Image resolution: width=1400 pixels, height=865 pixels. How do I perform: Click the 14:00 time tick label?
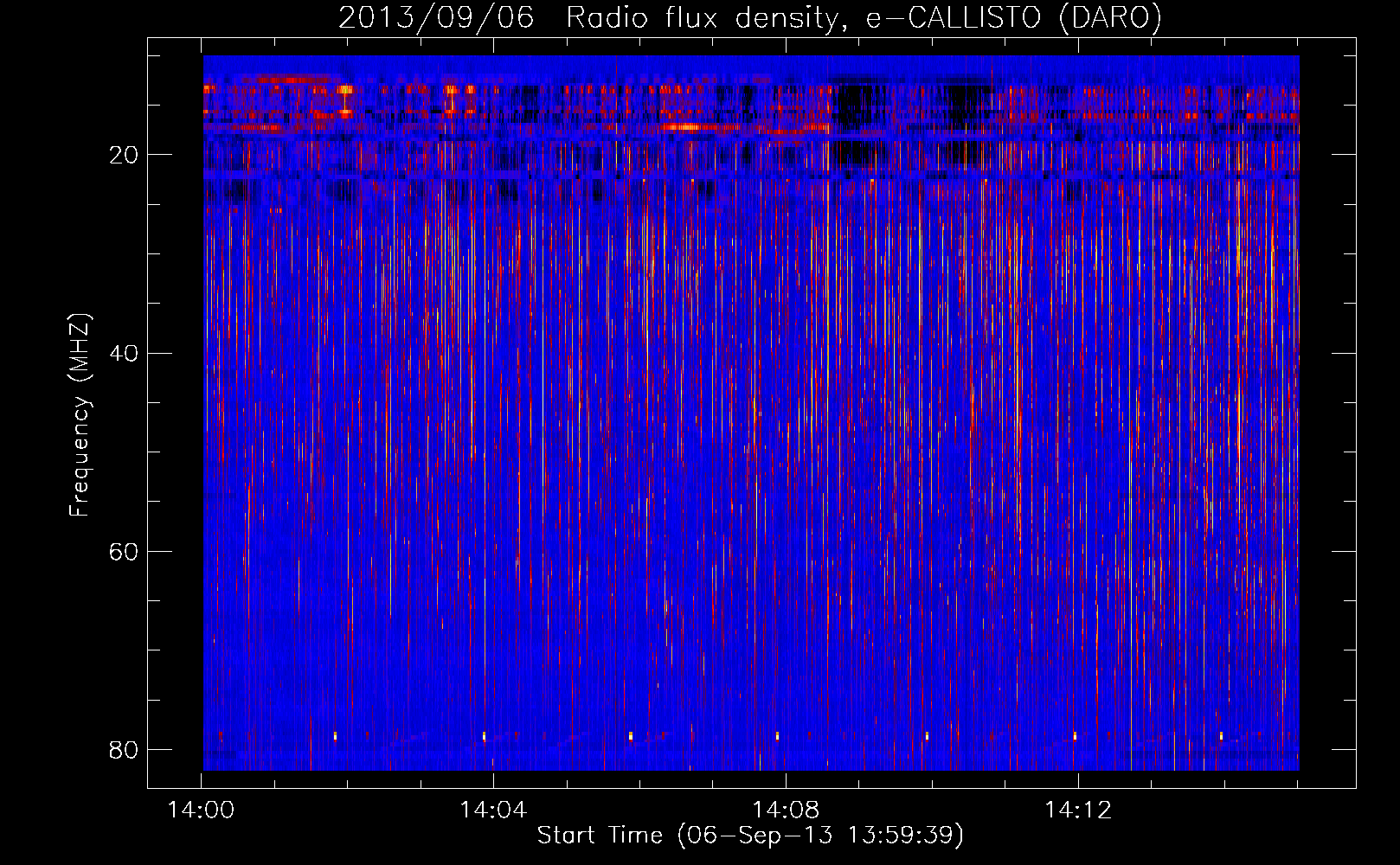(201, 811)
